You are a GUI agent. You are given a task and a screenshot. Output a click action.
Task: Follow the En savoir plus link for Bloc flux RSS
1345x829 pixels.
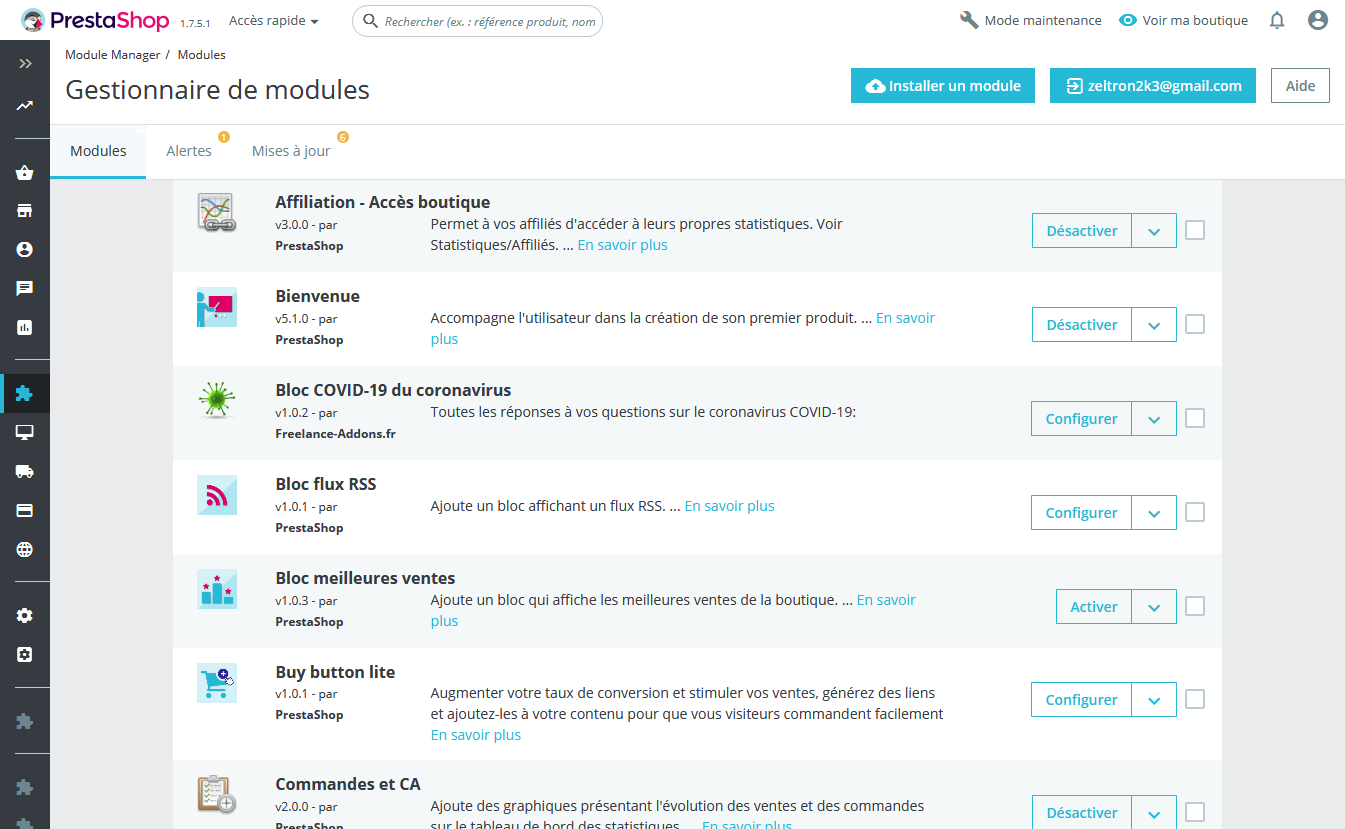click(x=729, y=506)
